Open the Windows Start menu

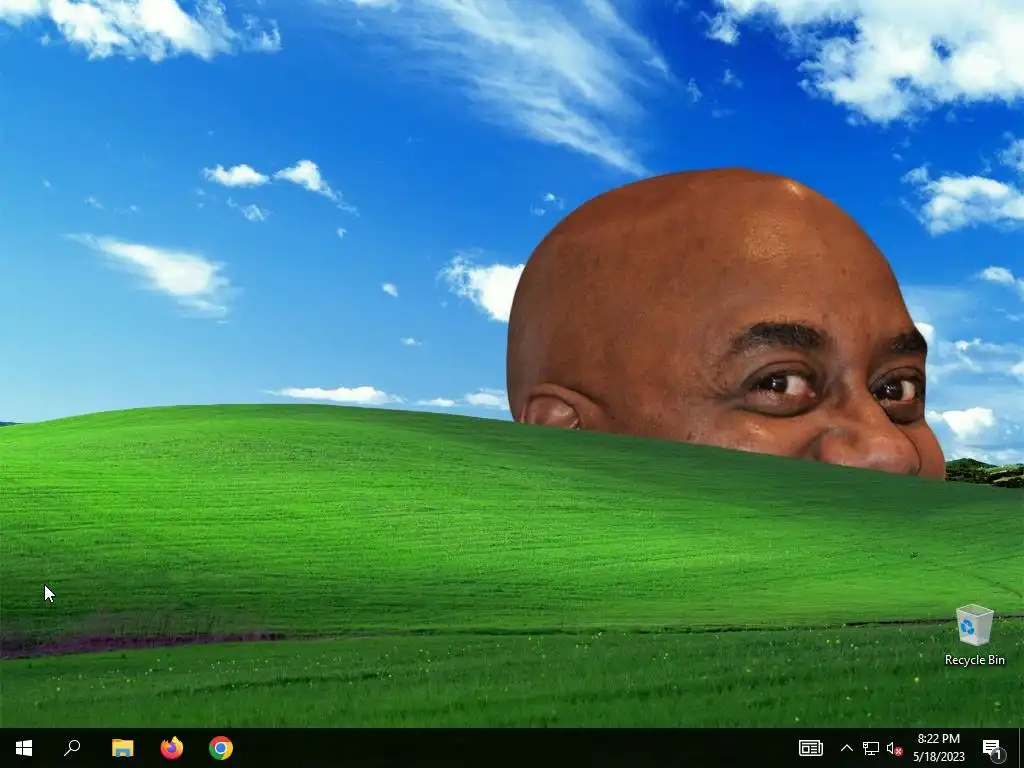24,748
